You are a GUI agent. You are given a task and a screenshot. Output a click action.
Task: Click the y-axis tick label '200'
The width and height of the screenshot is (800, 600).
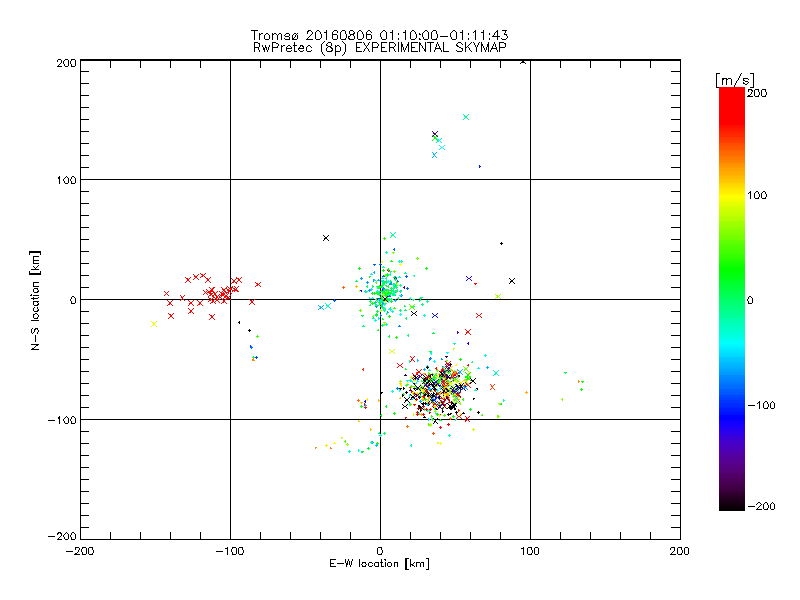67,63
